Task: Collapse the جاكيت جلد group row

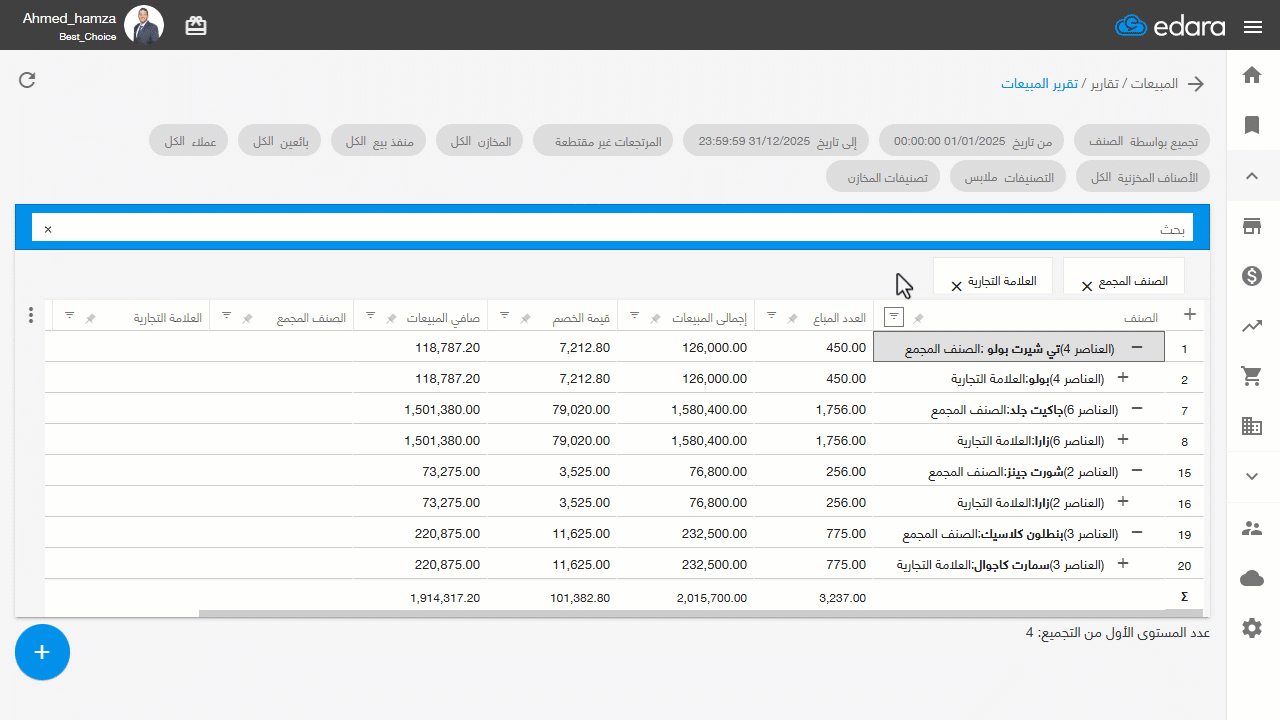Action: (x=1137, y=409)
